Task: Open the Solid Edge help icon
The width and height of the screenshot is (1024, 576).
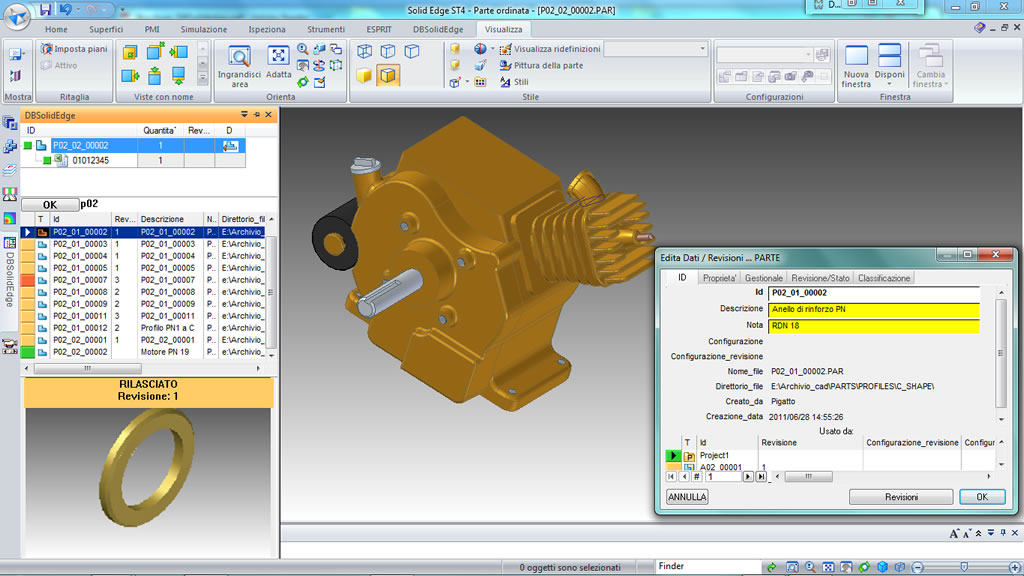Action: pos(979,27)
